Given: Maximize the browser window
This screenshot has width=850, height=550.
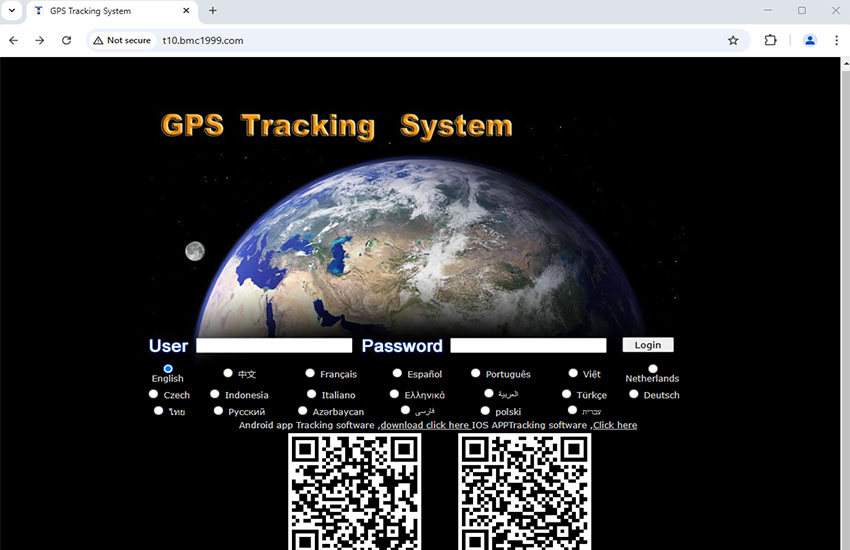Looking at the screenshot, I should click(x=802, y=10).
